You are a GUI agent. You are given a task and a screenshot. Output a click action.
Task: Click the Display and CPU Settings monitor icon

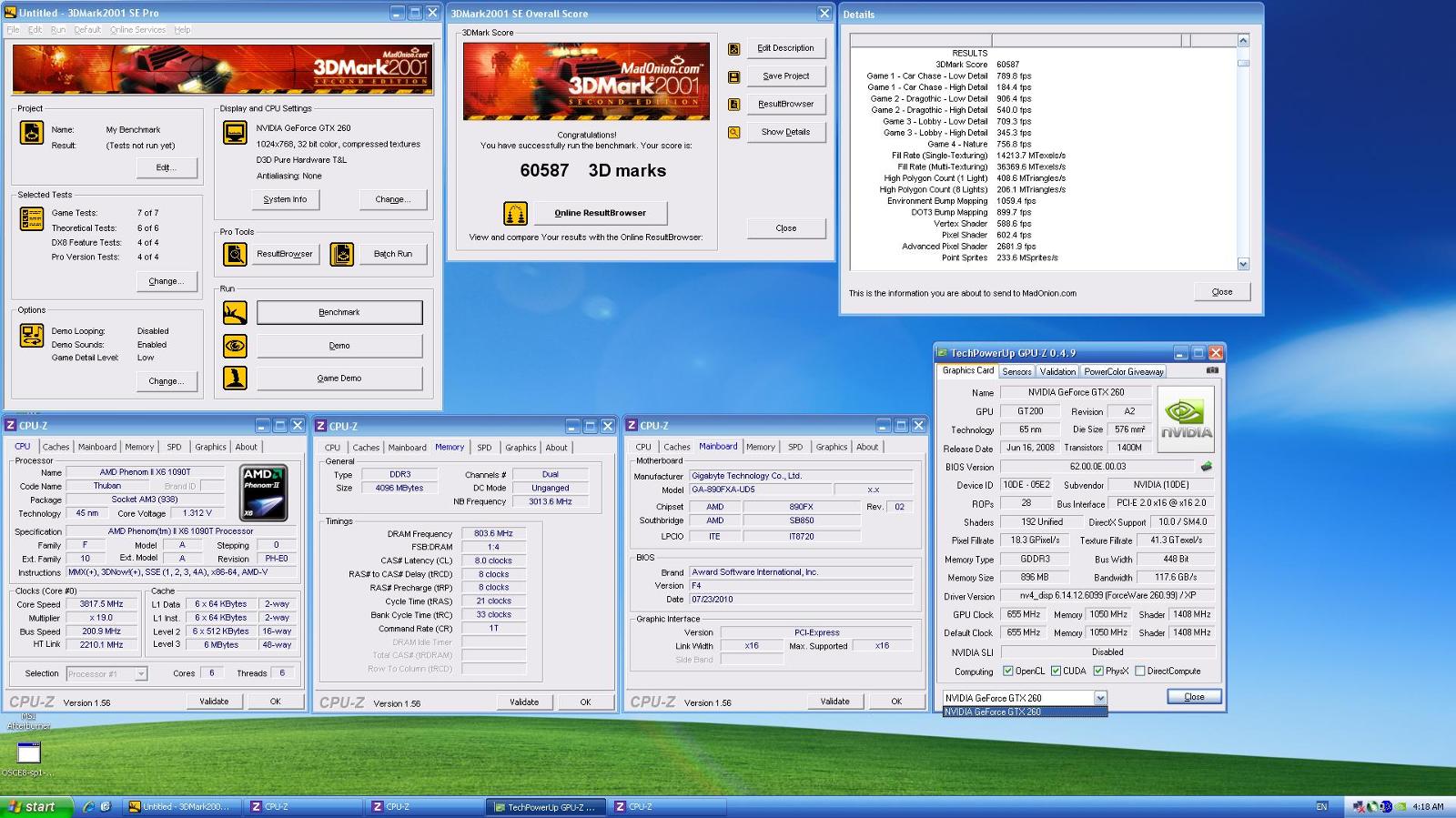coord(235,132)
